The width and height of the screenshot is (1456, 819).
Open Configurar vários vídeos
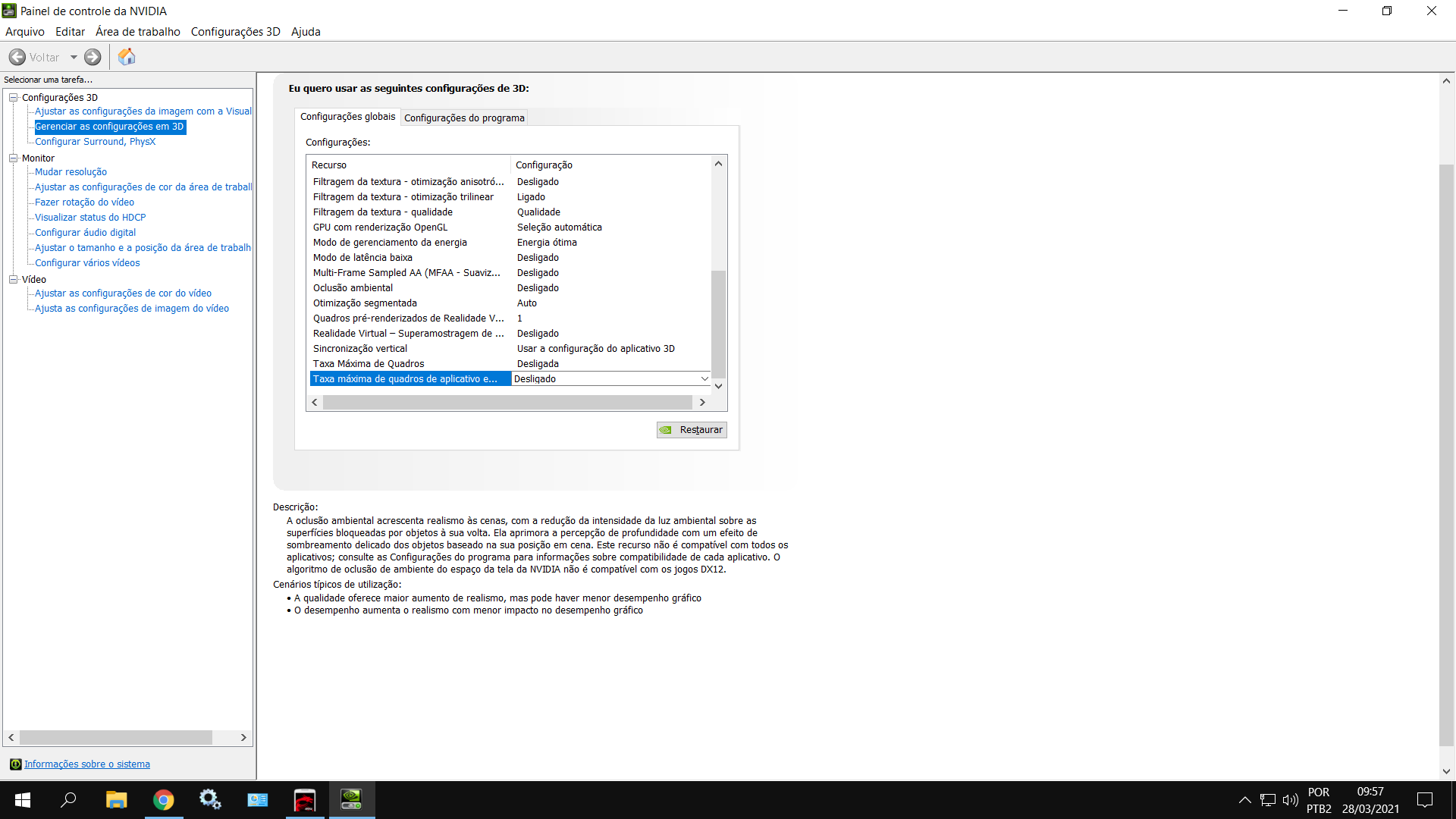tap(87, 263)
